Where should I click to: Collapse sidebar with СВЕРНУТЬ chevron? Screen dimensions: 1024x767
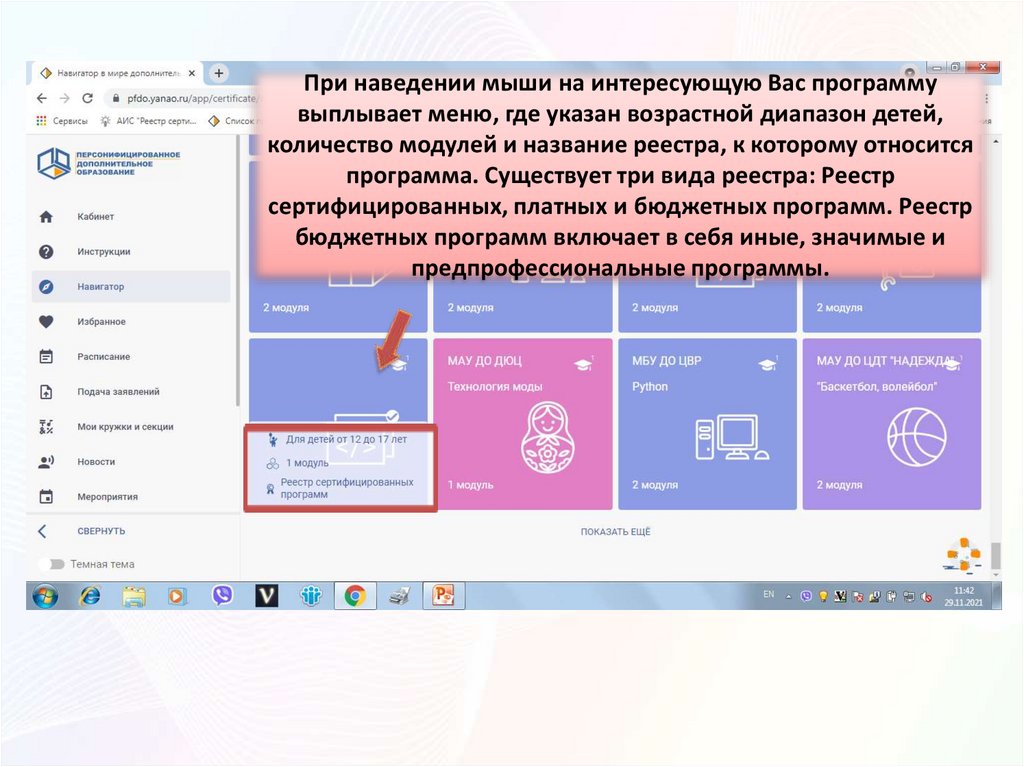[42, 531]
